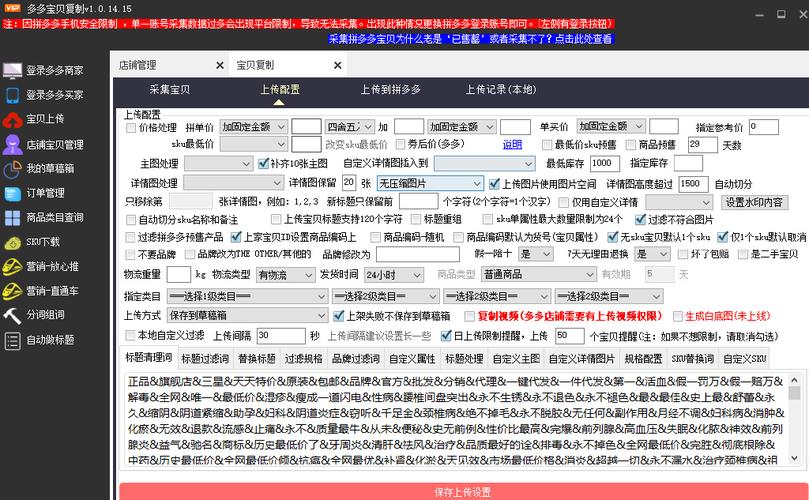
Task: Check 复制视频 checkbox
Action: point(470,316)
